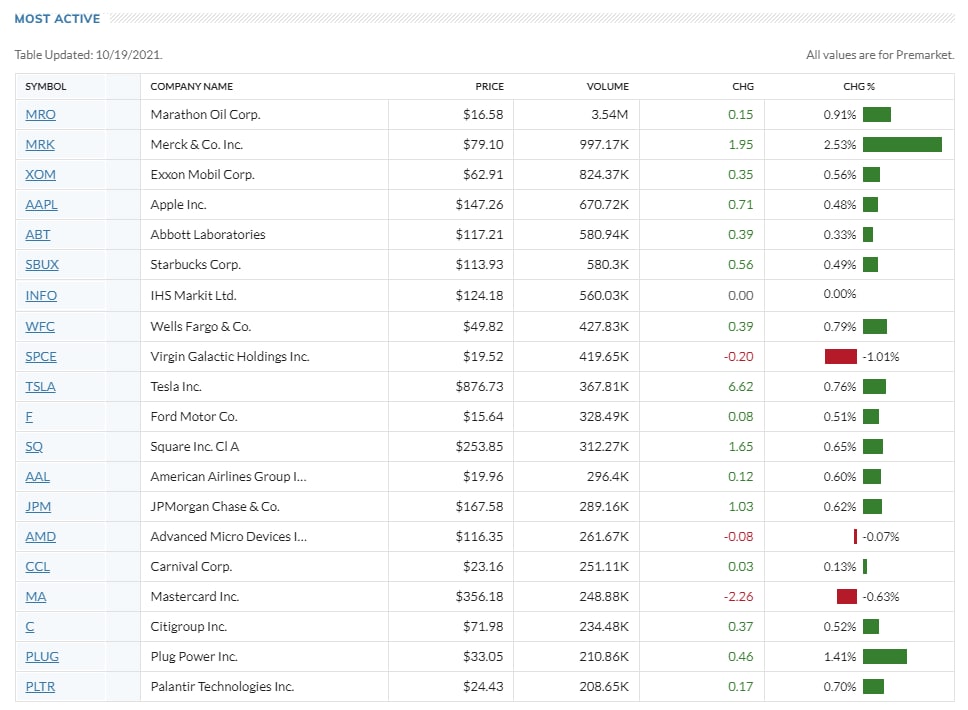Click the Exxon Mobil Corp. company name
968x710 pixels.
202,175
